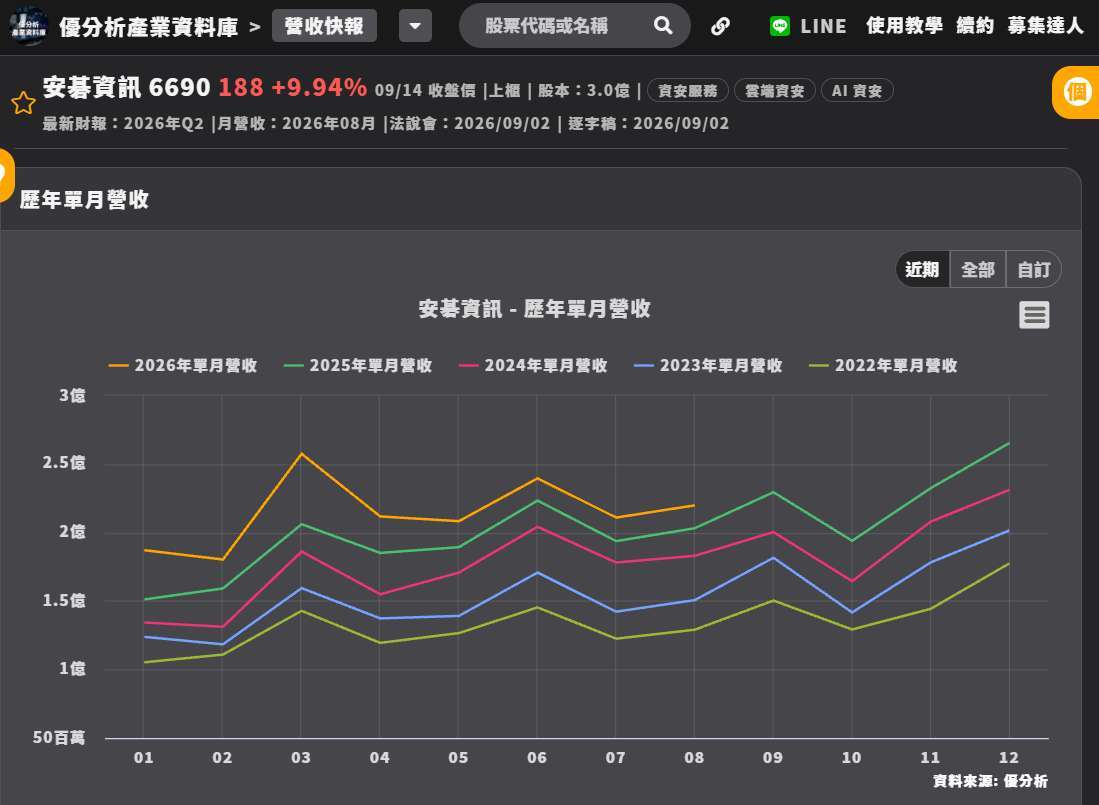1099x805 pixels.
Task: Focus the 股票代碼或名稱 search field
Action: click(x=547, y=27)
